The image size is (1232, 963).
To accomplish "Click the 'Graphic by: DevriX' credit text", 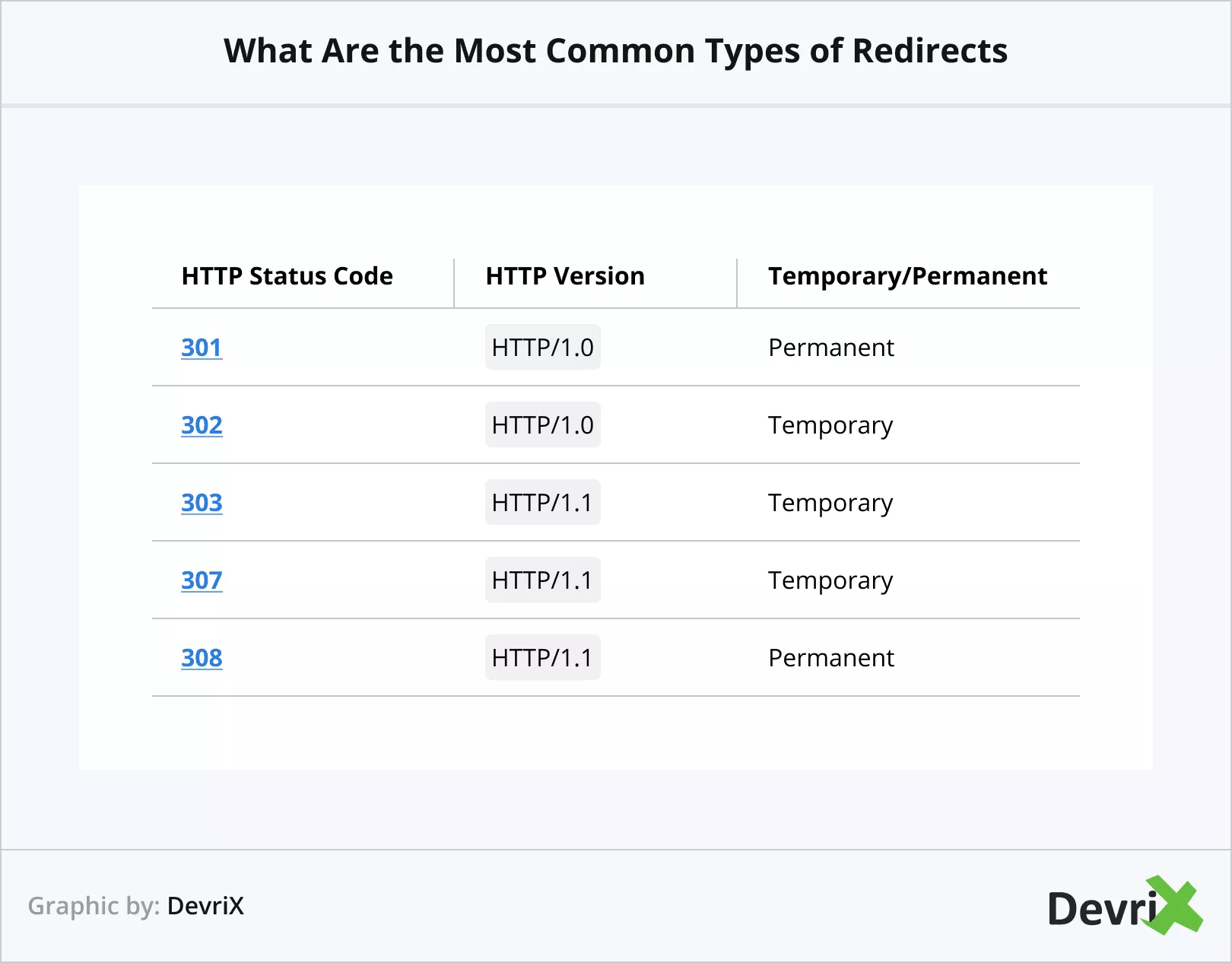I will pos(136,906).
